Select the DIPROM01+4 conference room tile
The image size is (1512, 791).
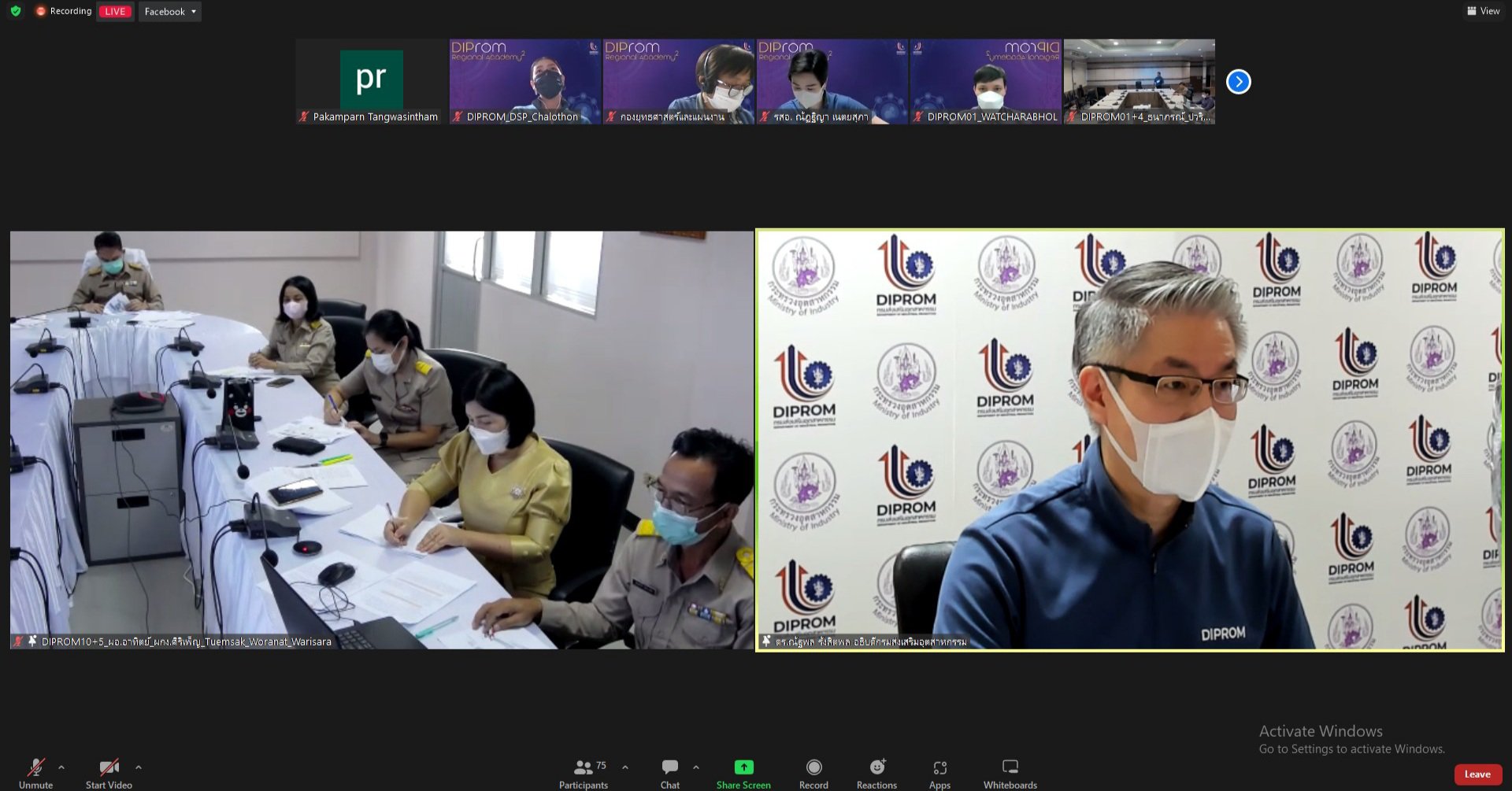click(1139, 81)
